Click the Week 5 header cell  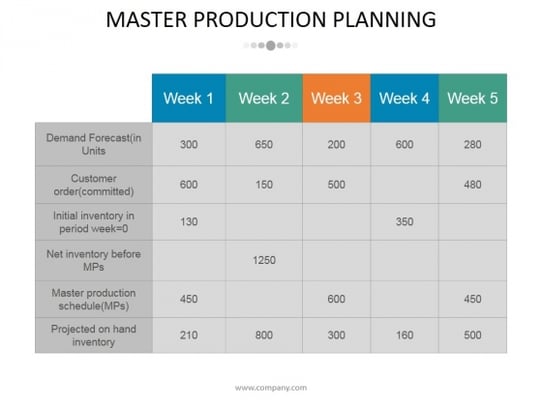(473, 98)
